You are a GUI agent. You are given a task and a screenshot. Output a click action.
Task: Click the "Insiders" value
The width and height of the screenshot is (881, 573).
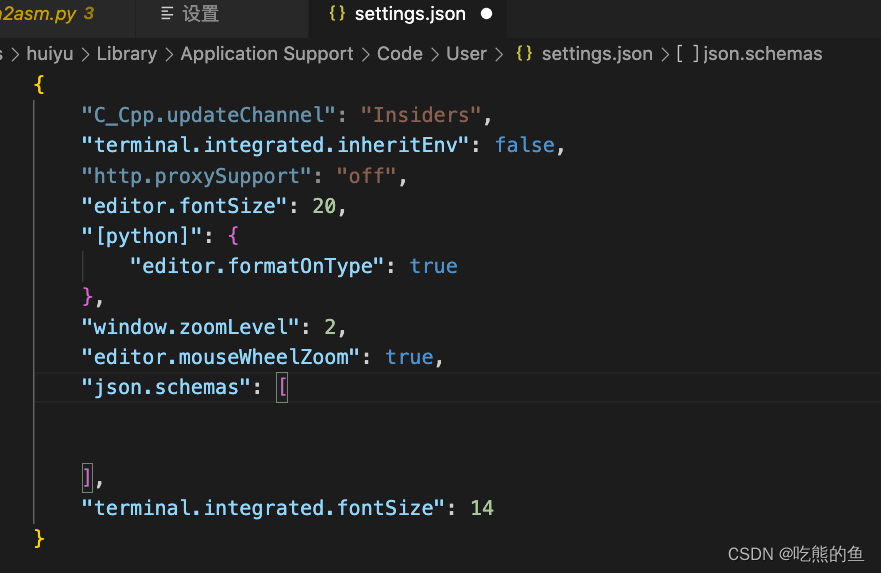[421, 115]
